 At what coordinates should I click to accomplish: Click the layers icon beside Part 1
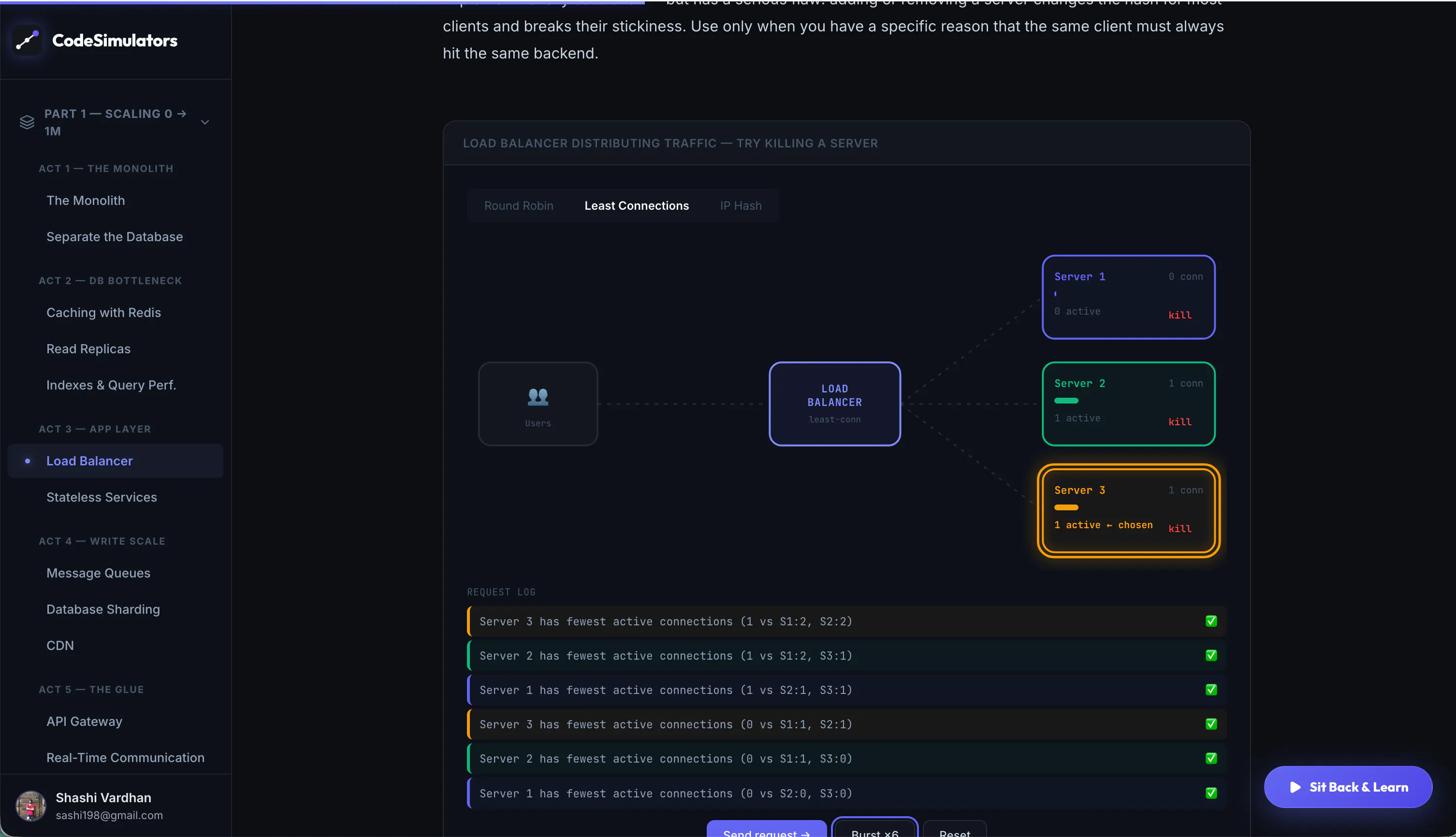tap(27, 122)
